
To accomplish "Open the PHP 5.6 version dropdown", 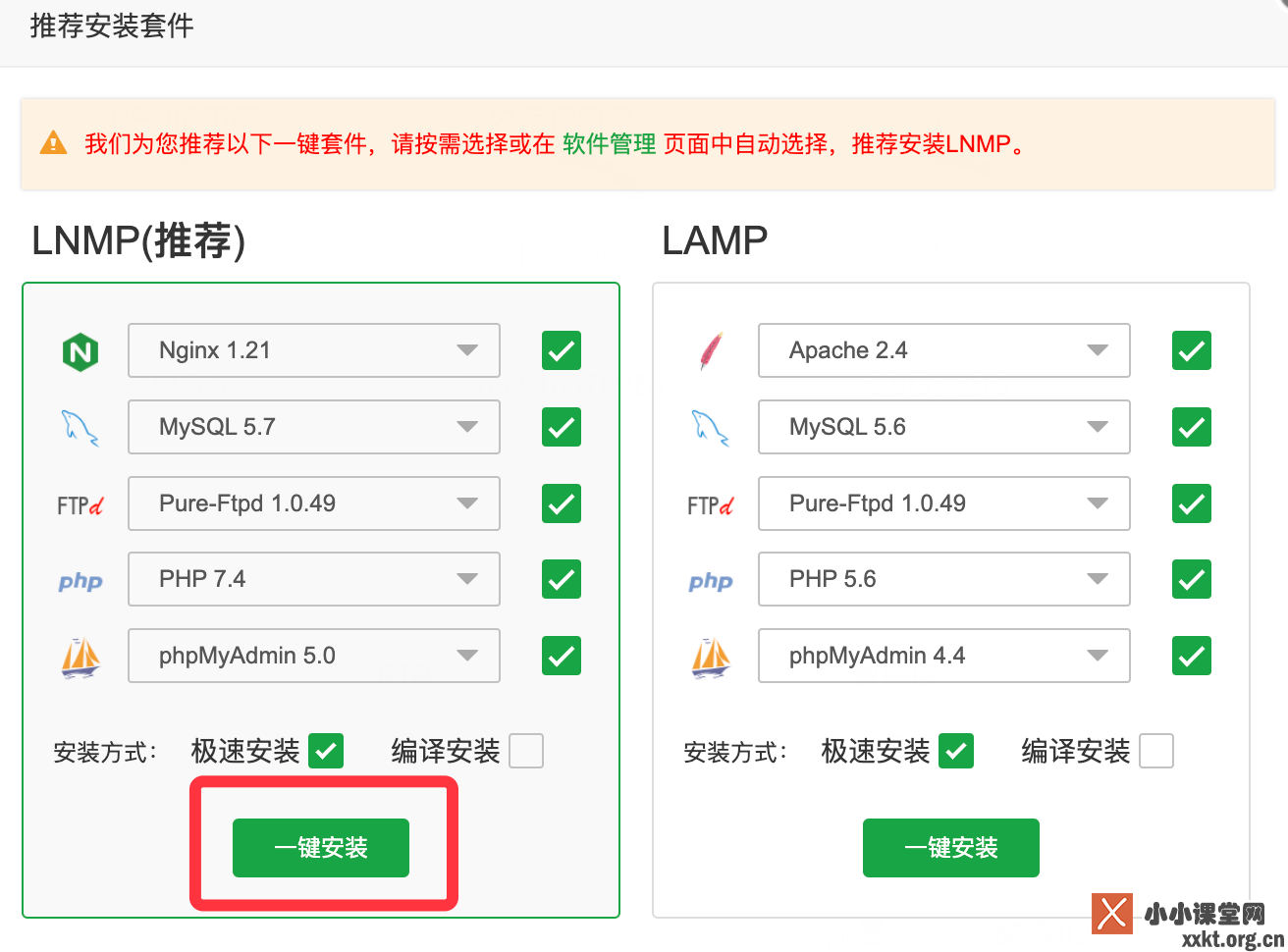I will click(944, 579).
